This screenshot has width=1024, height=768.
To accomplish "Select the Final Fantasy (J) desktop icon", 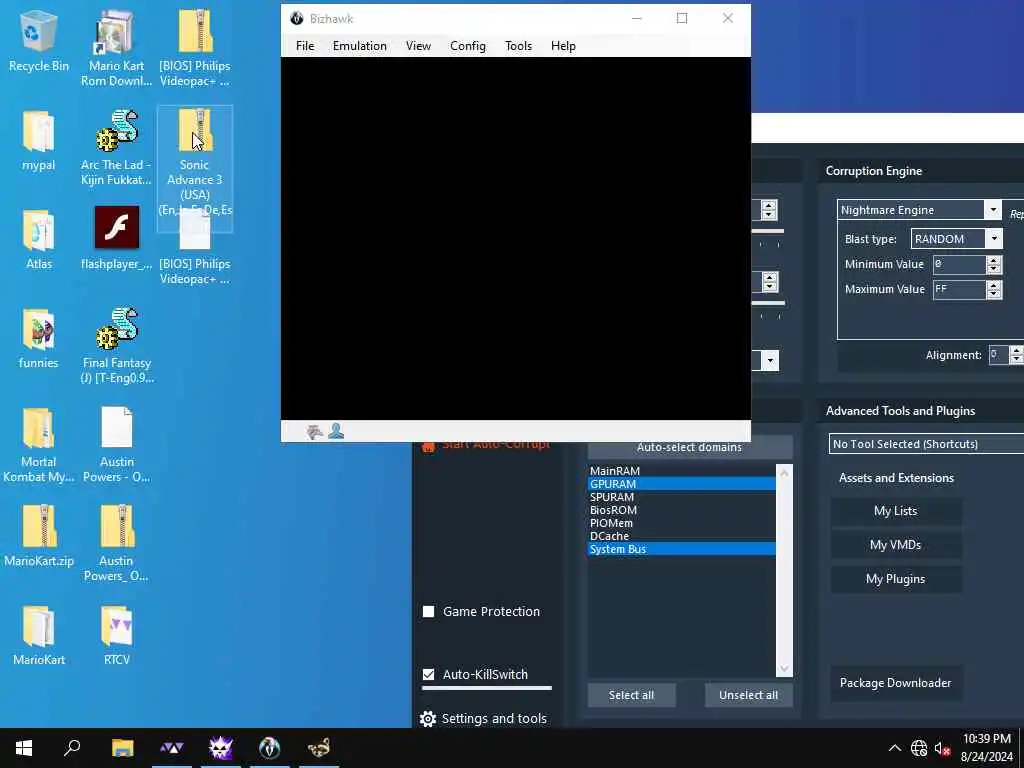I will pos(116,345).
